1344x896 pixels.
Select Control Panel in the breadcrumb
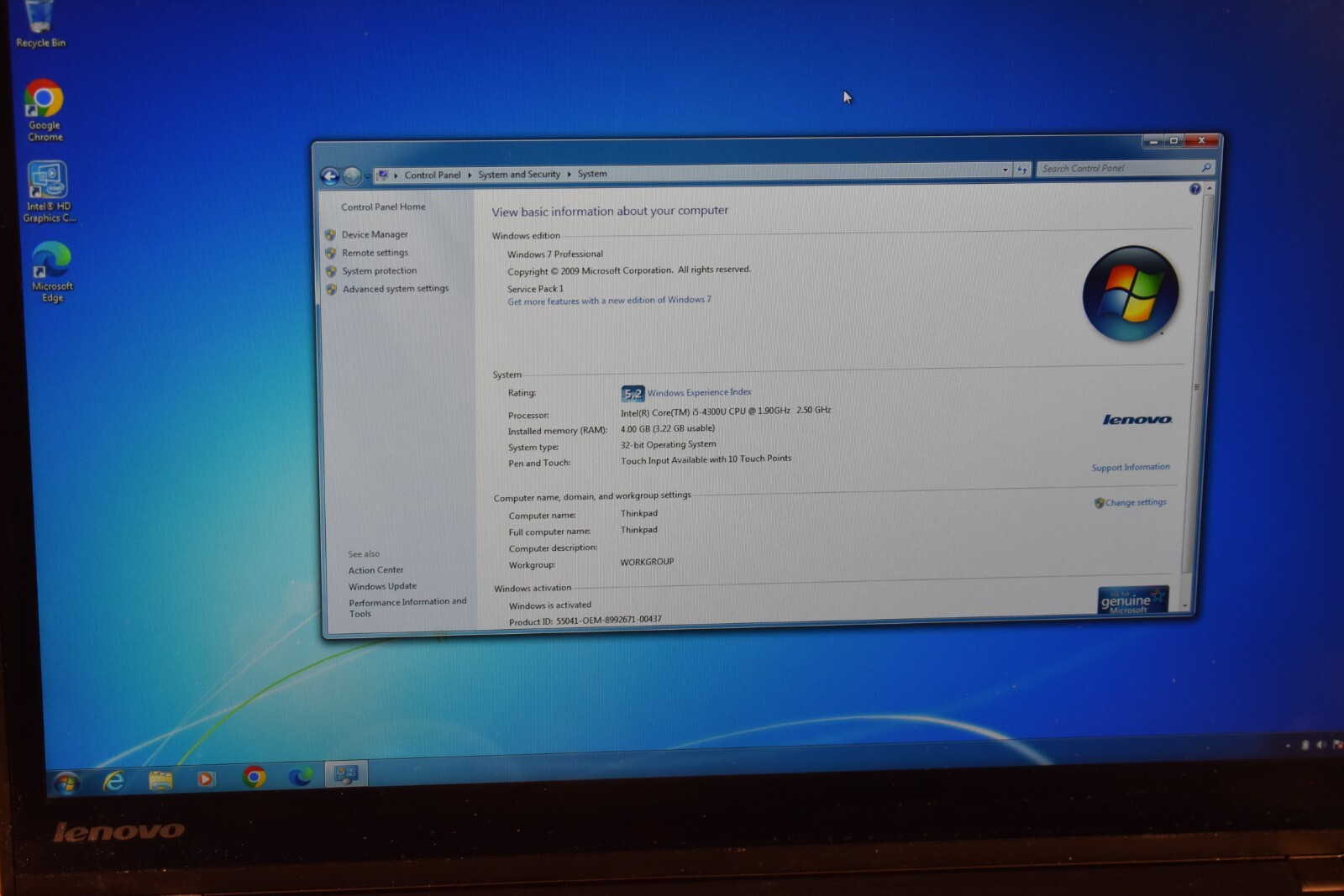tap(432, 175)
